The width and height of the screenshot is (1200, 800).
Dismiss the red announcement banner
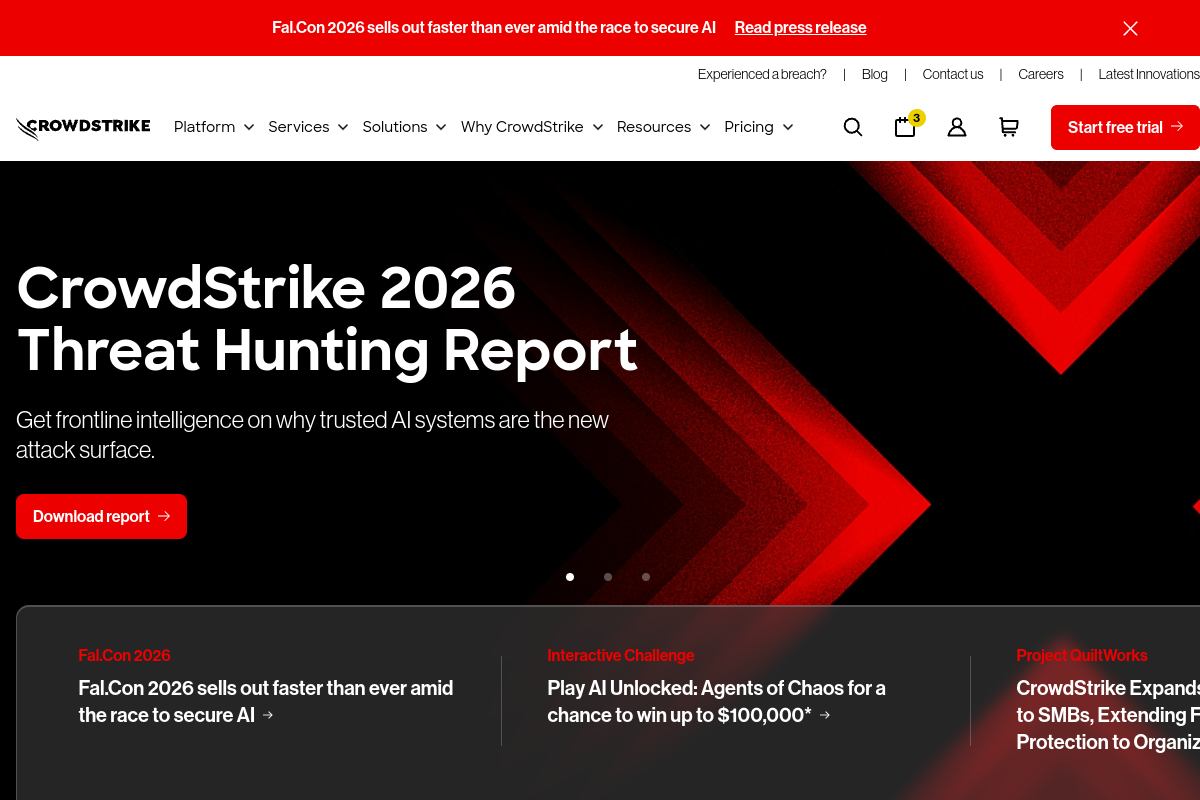tap(1130, 28)
